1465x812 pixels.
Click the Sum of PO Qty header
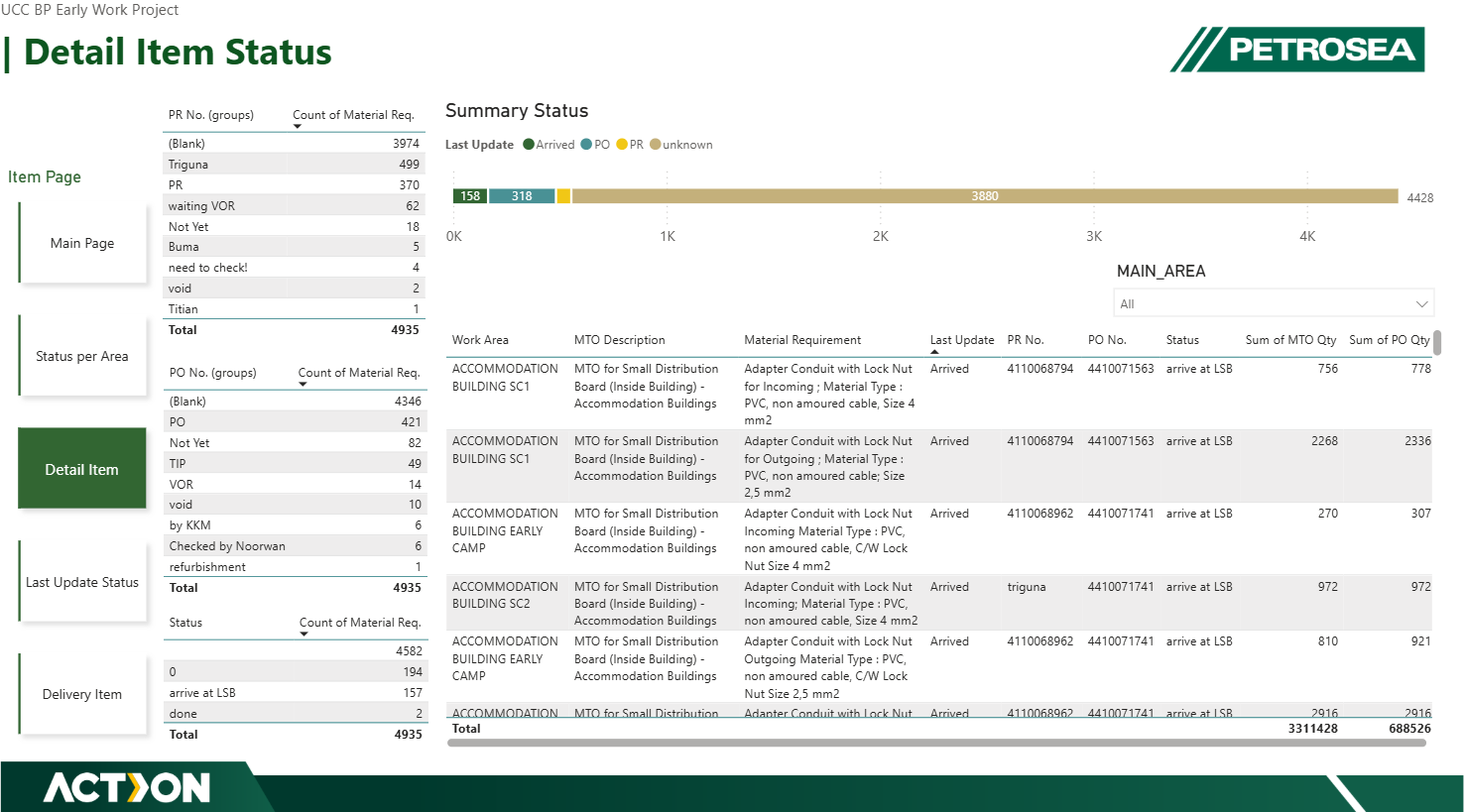coord(1390,340)
